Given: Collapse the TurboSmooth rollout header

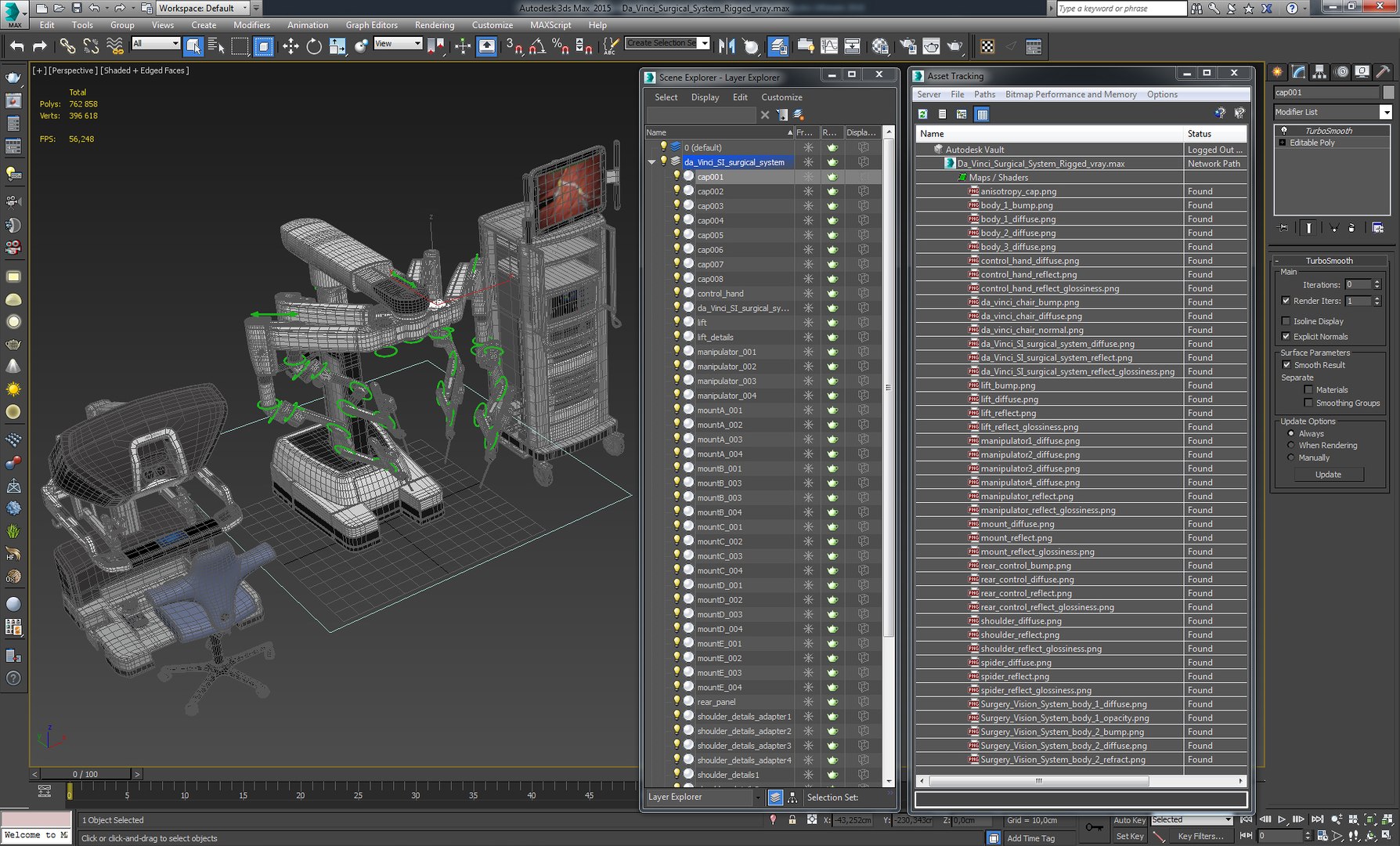Looking at the screenshot, I should pyautogui.click(x=1328, y=261).
